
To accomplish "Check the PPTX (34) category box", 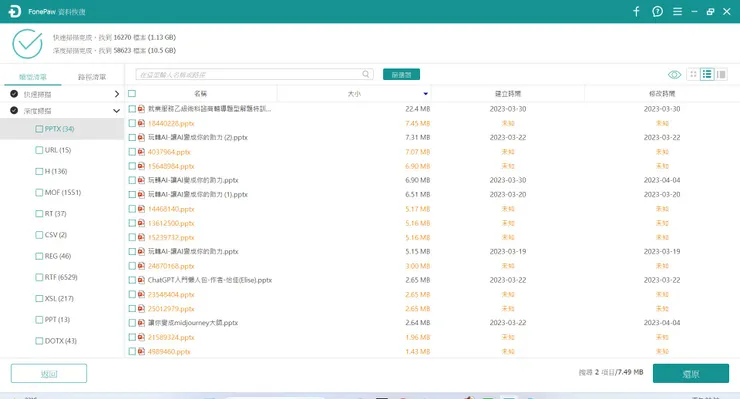I will [39, 129].
